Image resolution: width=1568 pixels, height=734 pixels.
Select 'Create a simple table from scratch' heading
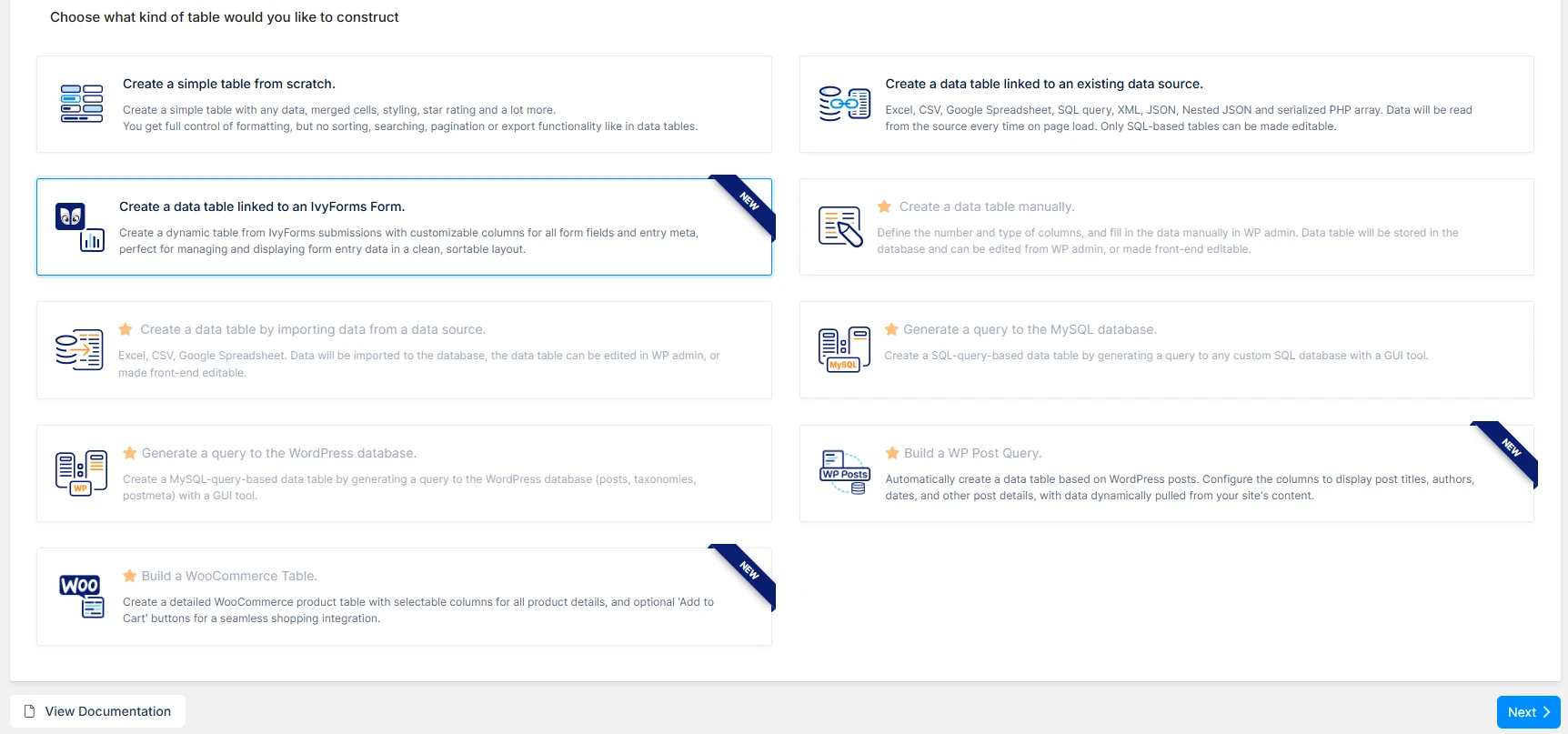(x=228, y=84)
